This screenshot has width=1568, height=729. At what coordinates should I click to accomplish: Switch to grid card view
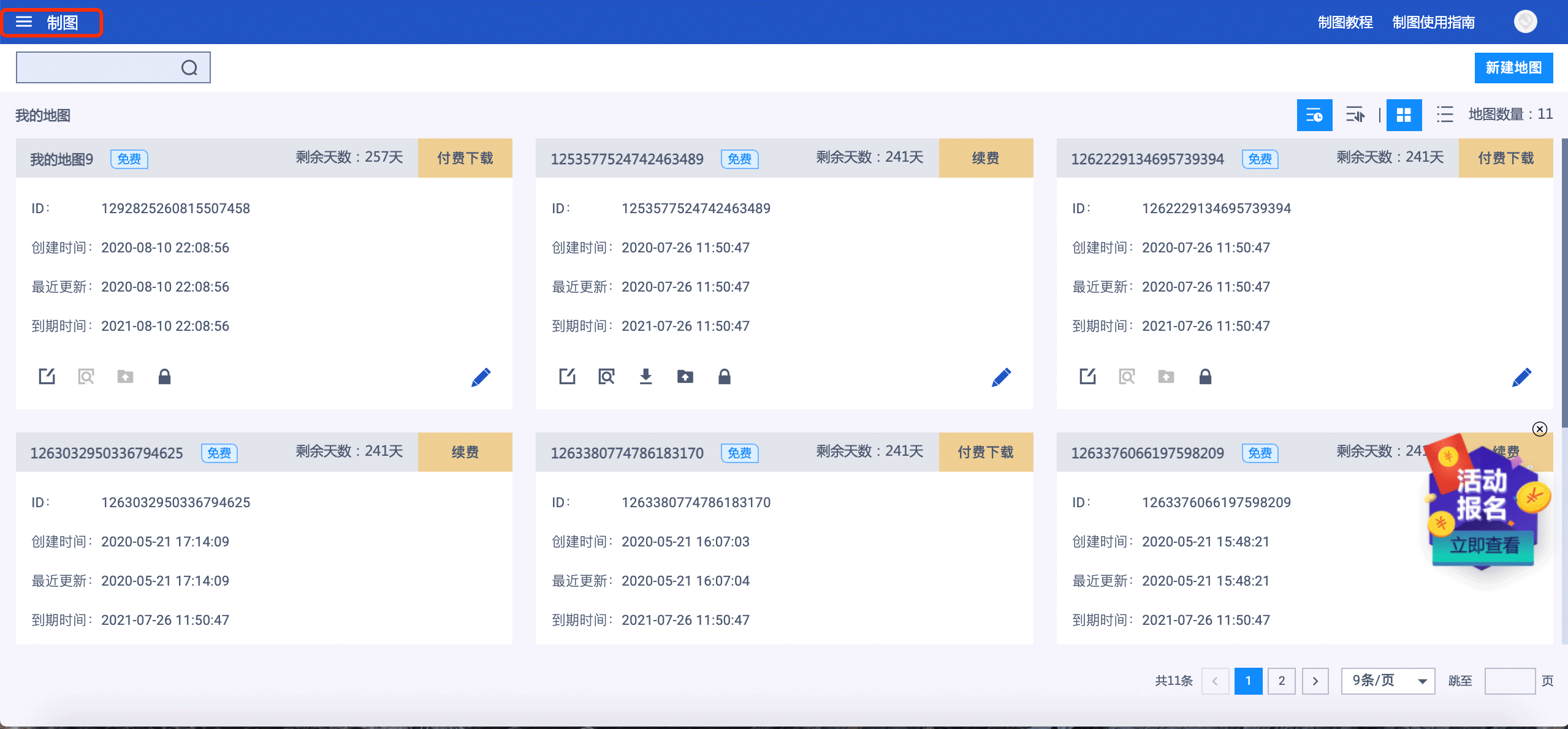point(1404,115)
